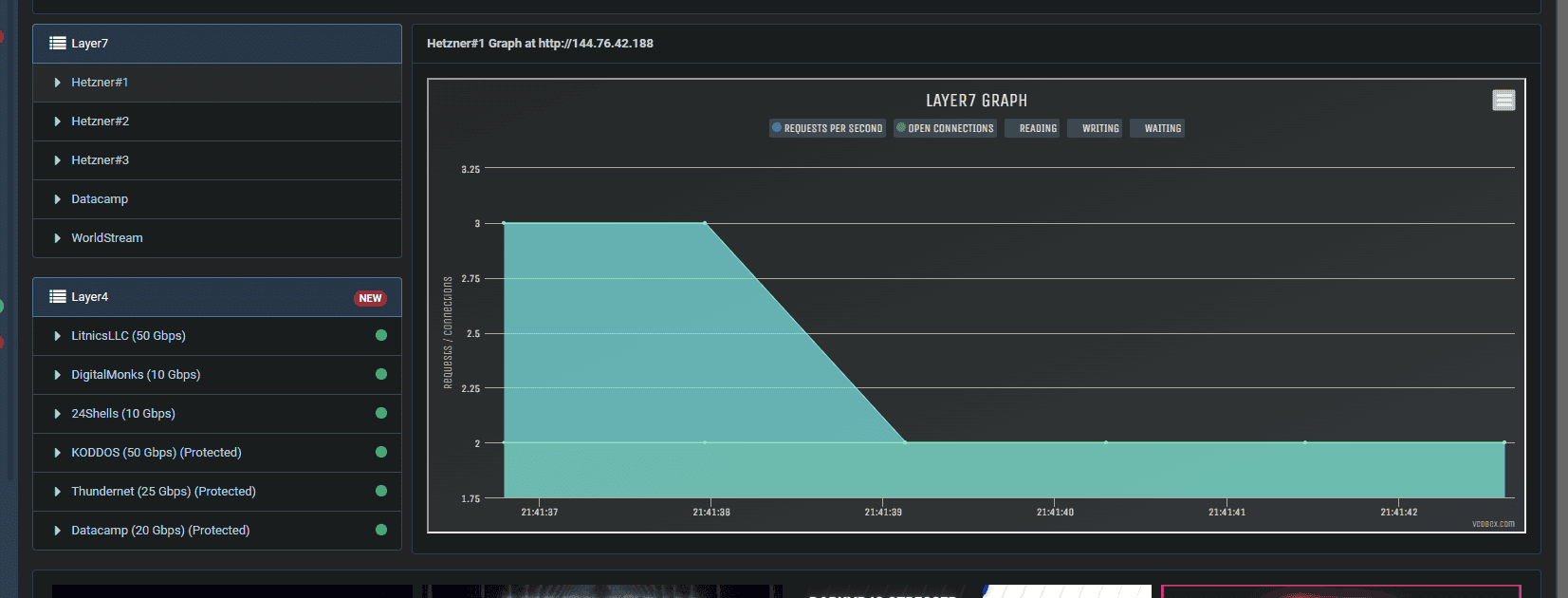The width and height of the screenshot is (1568, 598).
Task: Click the Layer7 list icon
Action: point(58,43)
